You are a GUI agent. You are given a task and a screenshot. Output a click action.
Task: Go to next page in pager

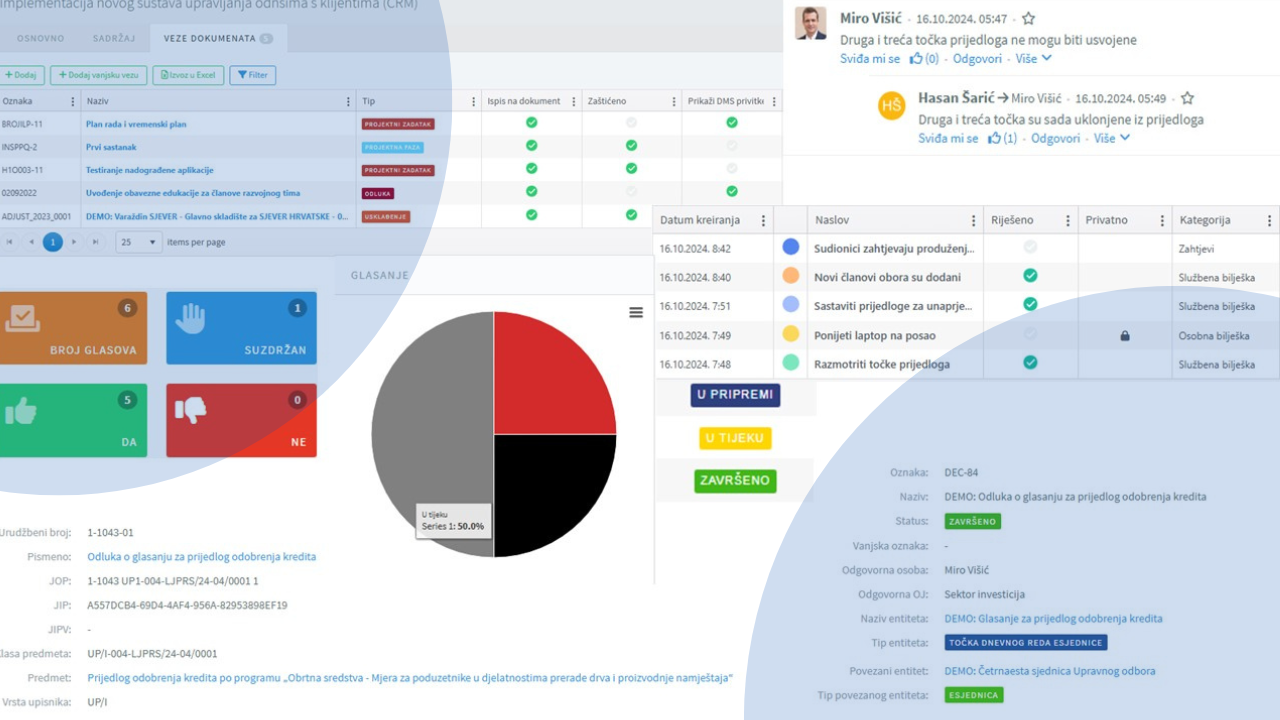click(74, 242)
